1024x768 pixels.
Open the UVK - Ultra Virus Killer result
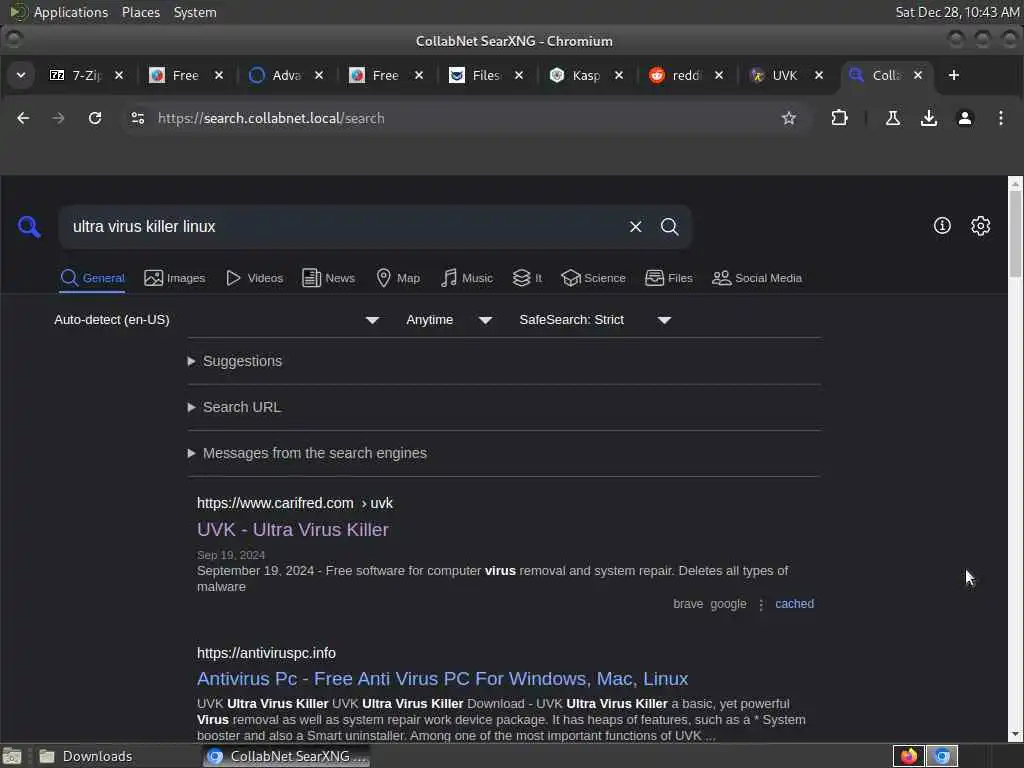click(x=293, y=530)
